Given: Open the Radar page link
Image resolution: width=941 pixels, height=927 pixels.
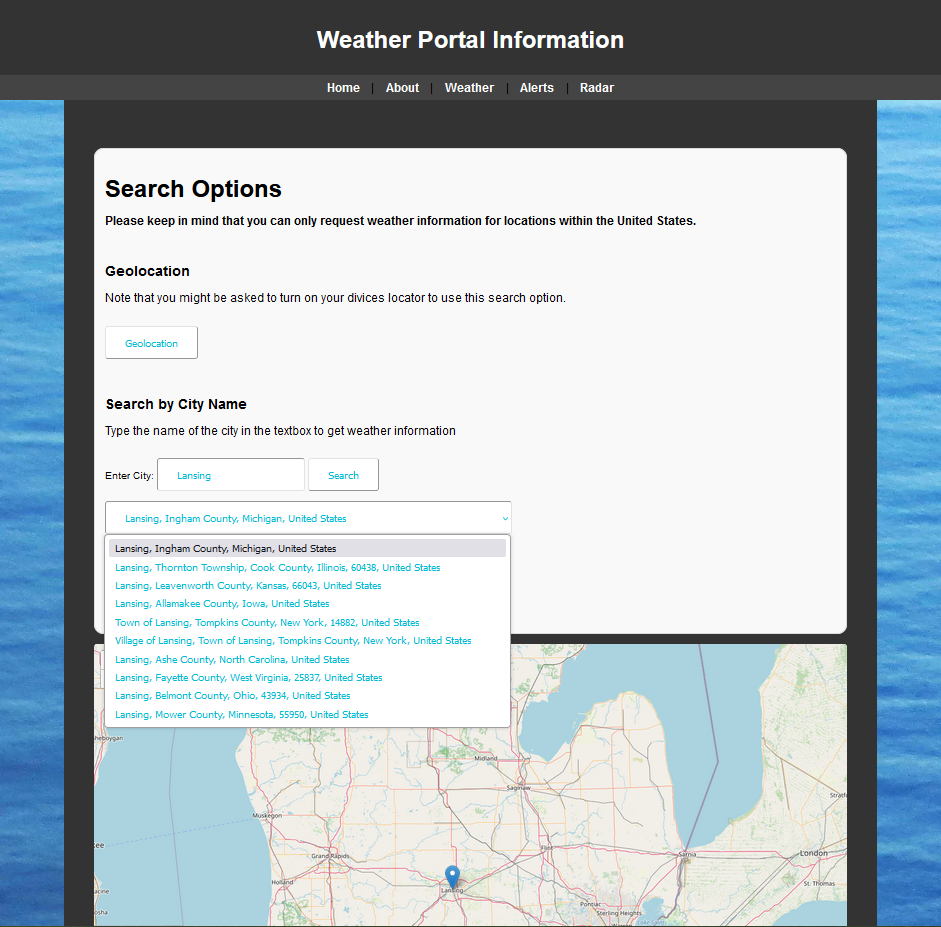Looking at the screenshot, I should point(597,88).
